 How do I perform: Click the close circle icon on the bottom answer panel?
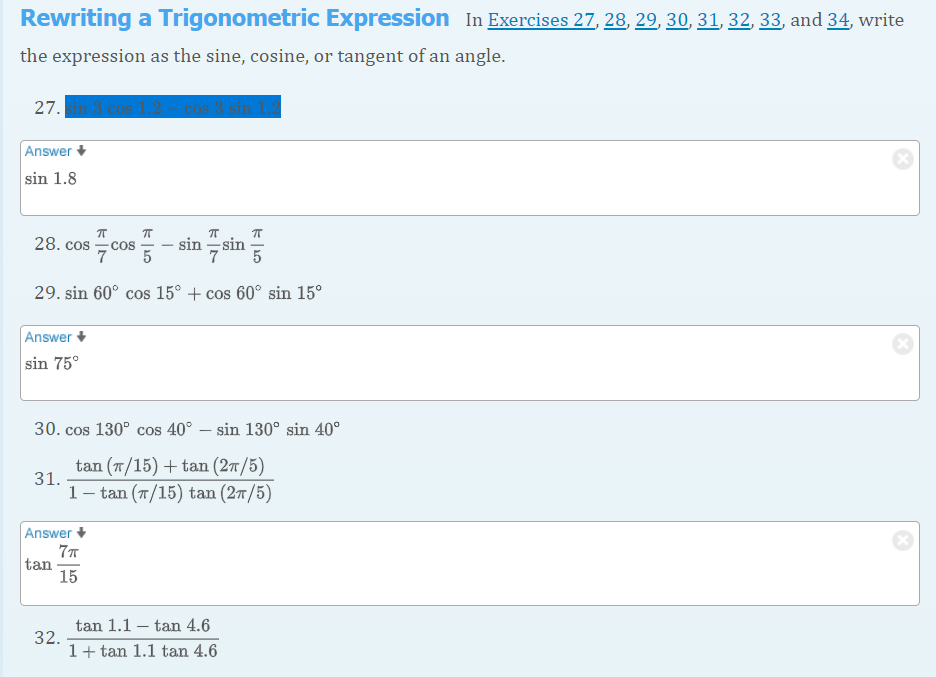(903, 540)
